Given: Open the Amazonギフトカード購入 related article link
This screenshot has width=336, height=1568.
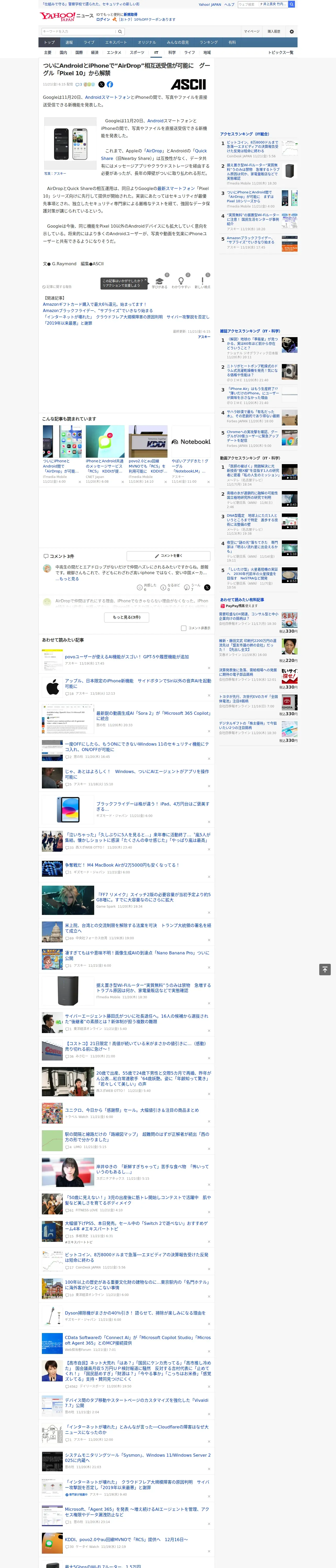Looking at the screenshot, I should point(94,304).
